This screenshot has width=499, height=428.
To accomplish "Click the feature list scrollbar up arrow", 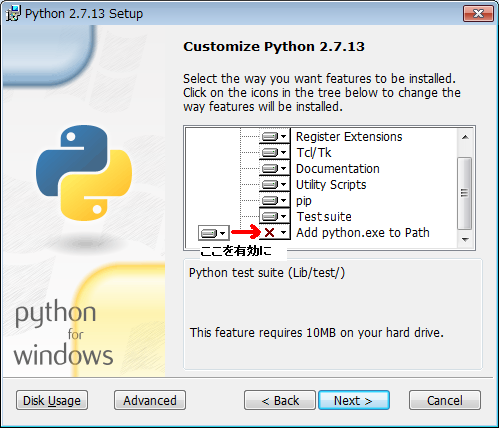I will pos(465,137).
